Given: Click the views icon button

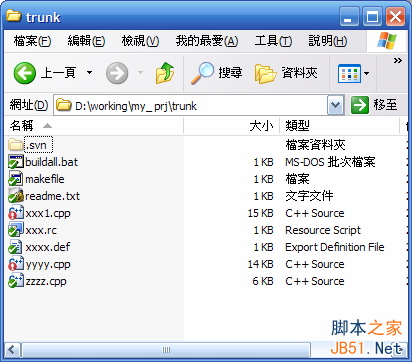Looking at the screenshot, I should (349, 73).
